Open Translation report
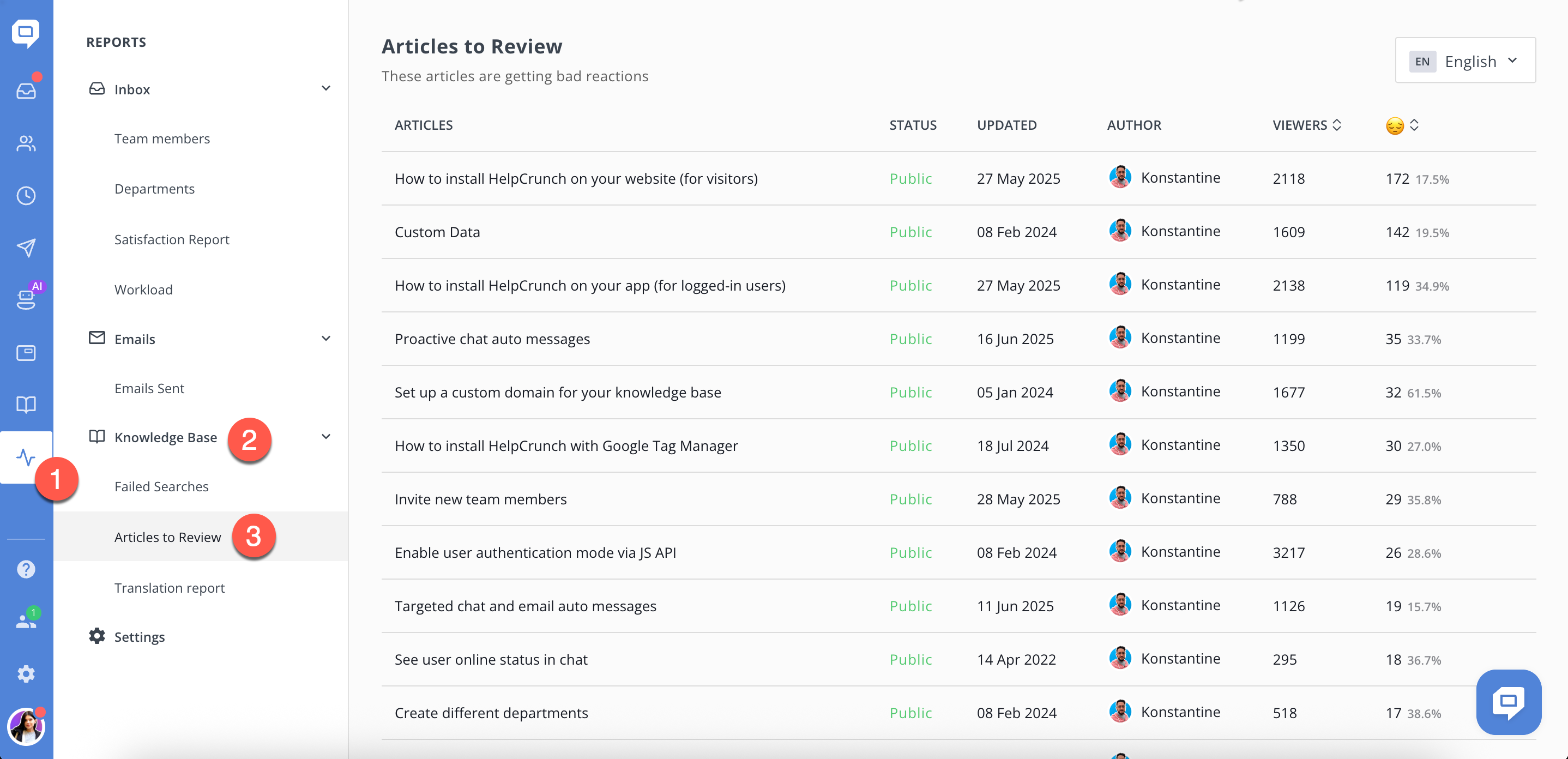1568x759 pixels. tap(169, 587)
